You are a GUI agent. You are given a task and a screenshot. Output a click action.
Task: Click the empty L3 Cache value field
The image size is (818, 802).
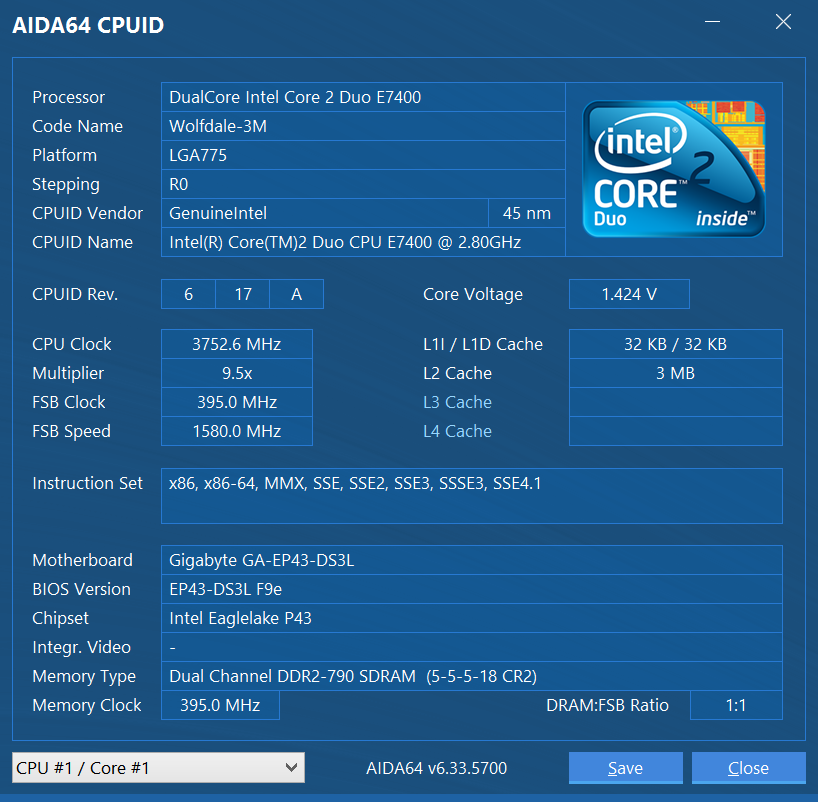pyautogui.click(x=676, y=402)
